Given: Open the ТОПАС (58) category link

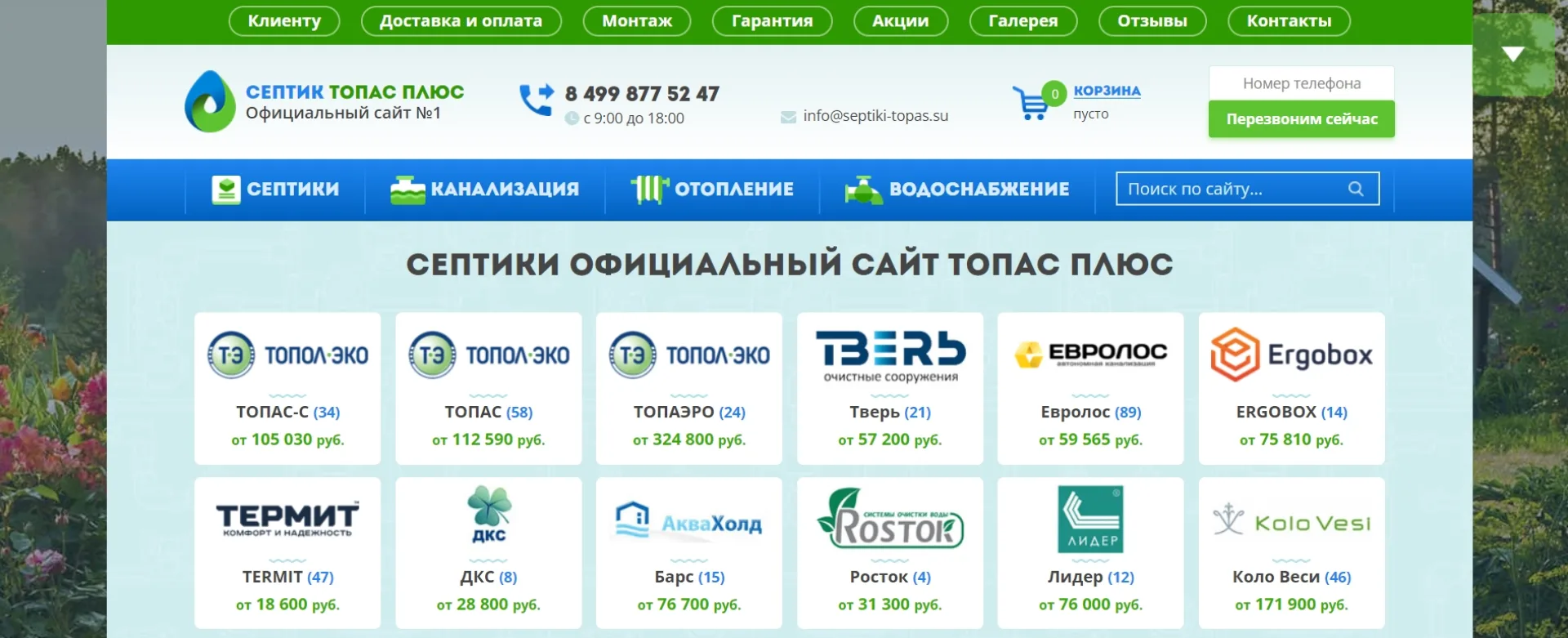Looking at the screenshot, I should (488, 413).
